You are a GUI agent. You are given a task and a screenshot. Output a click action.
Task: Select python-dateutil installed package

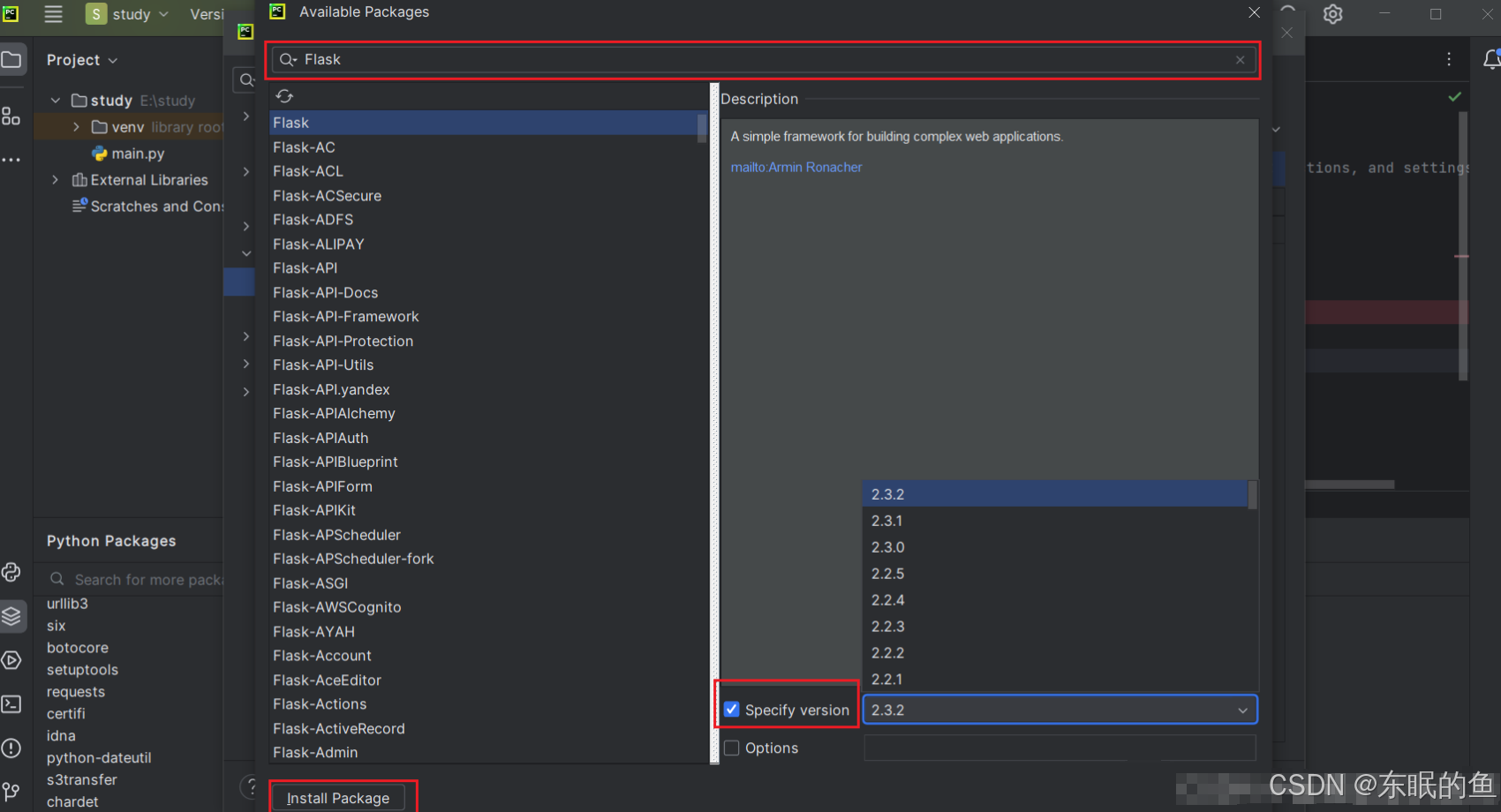pos(99,758)
